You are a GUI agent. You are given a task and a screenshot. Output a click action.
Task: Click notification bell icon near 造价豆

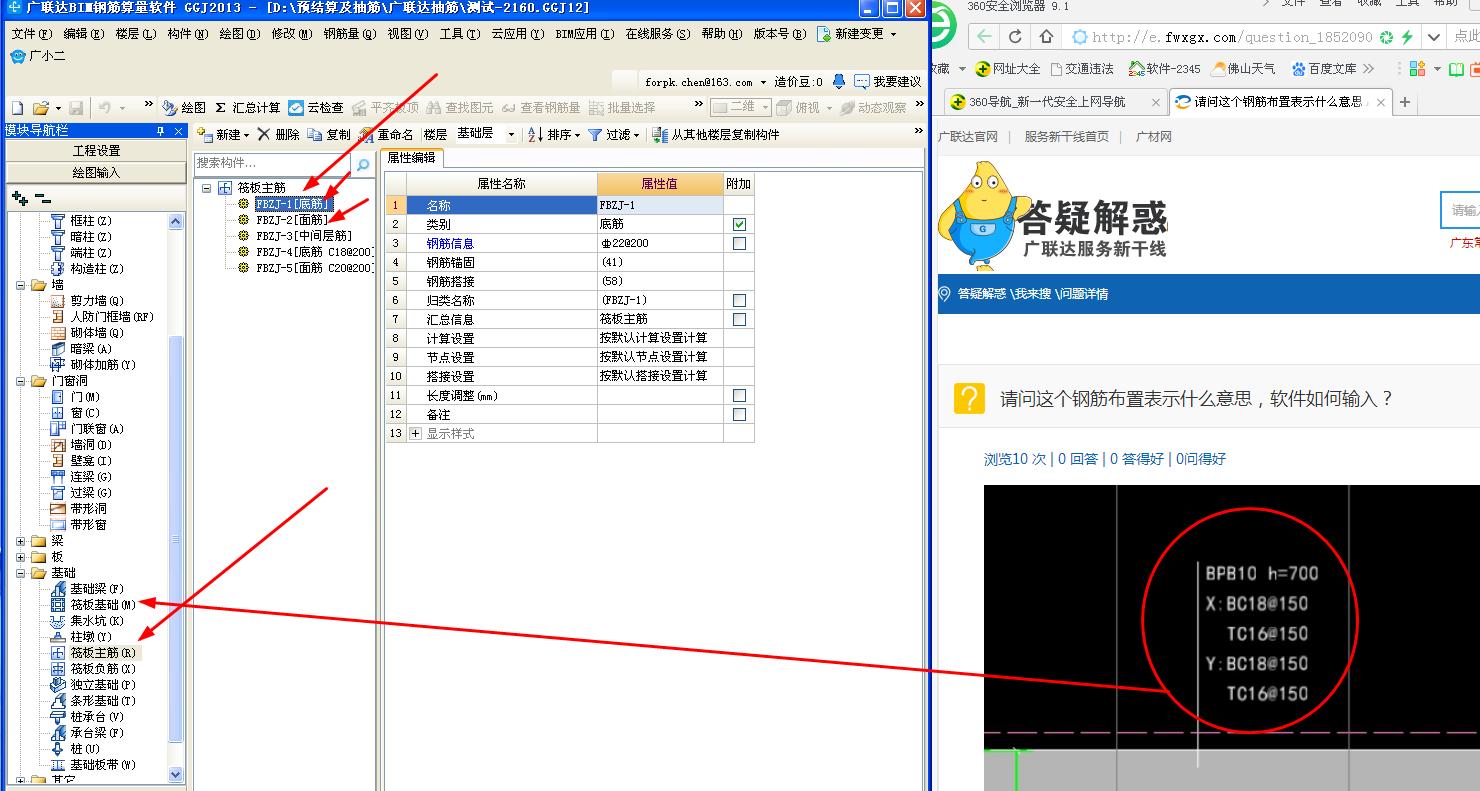point(839,82)
